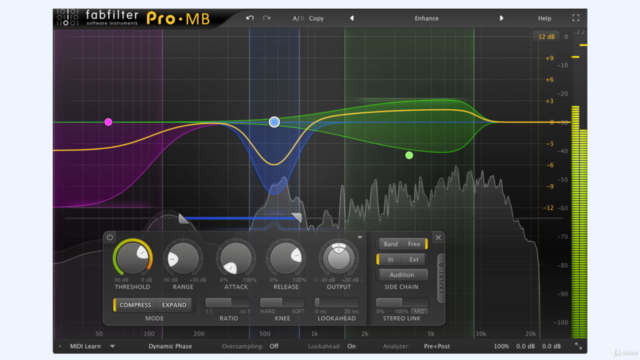Open band menu dropdown arrow
The width and height of the screenshot is (640, 360).
[x=360, y=237]
